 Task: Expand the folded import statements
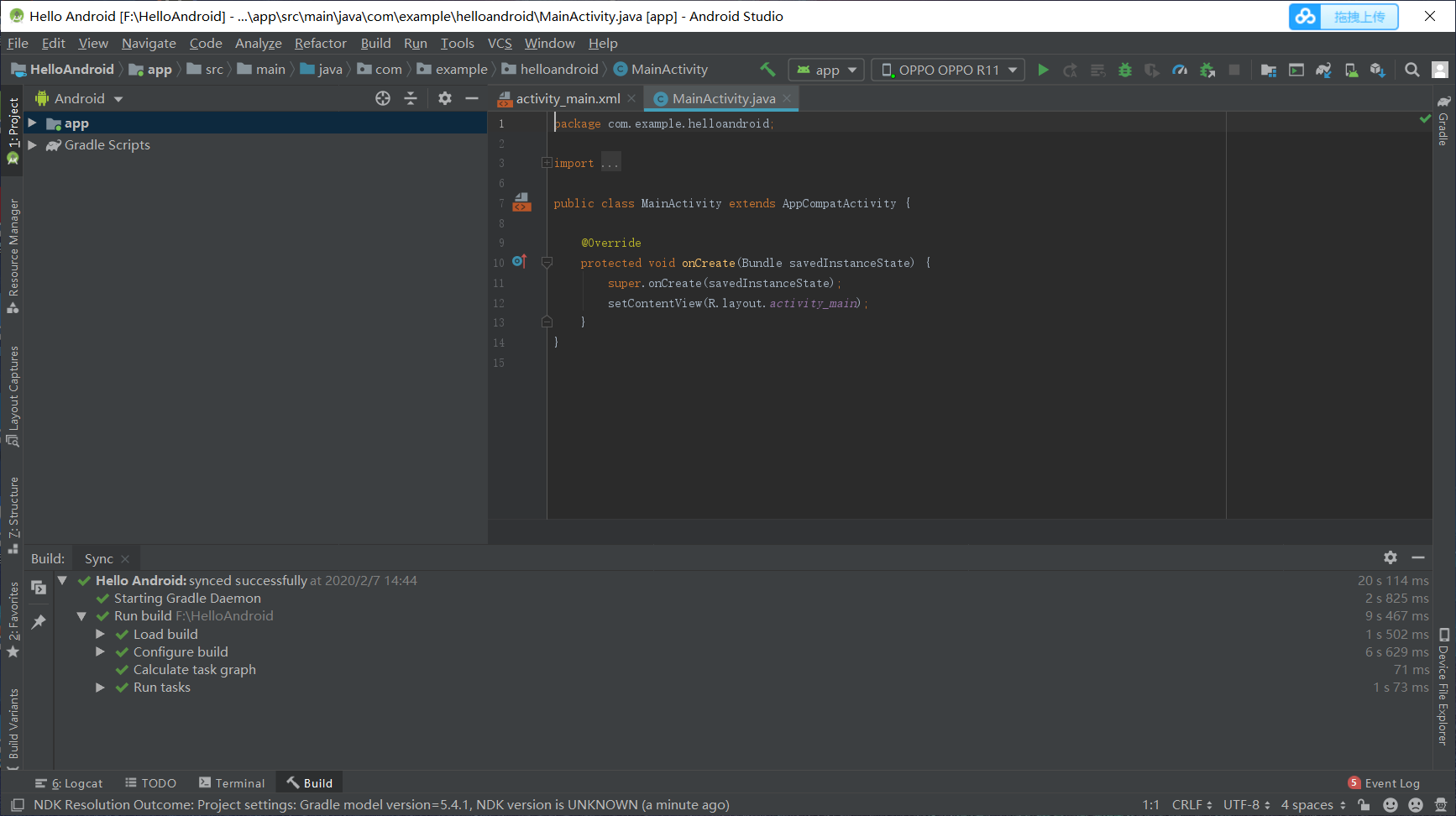(547, 163)
